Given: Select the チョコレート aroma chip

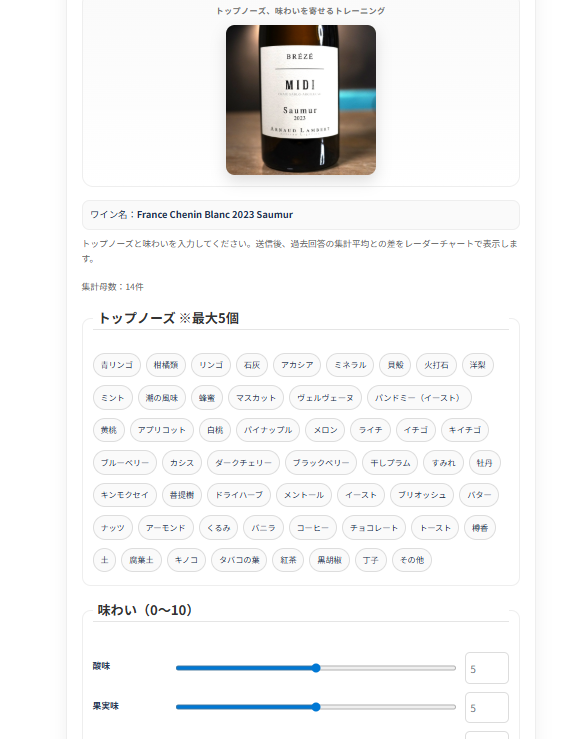Looking at the screenshot, I should point(374,527).
